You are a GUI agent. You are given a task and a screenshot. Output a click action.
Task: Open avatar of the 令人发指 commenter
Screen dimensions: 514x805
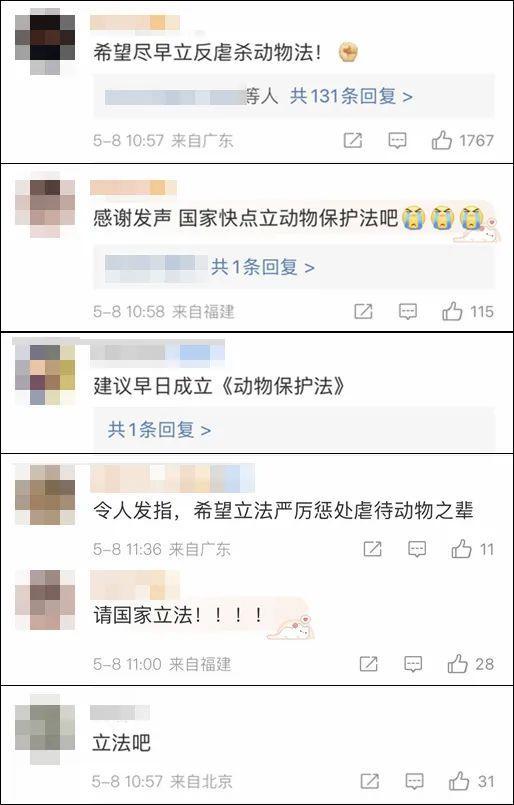(x=45, y=495)
